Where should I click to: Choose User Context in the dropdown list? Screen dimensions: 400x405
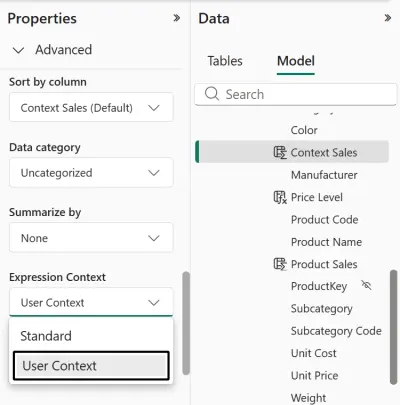tap(91, 365)
